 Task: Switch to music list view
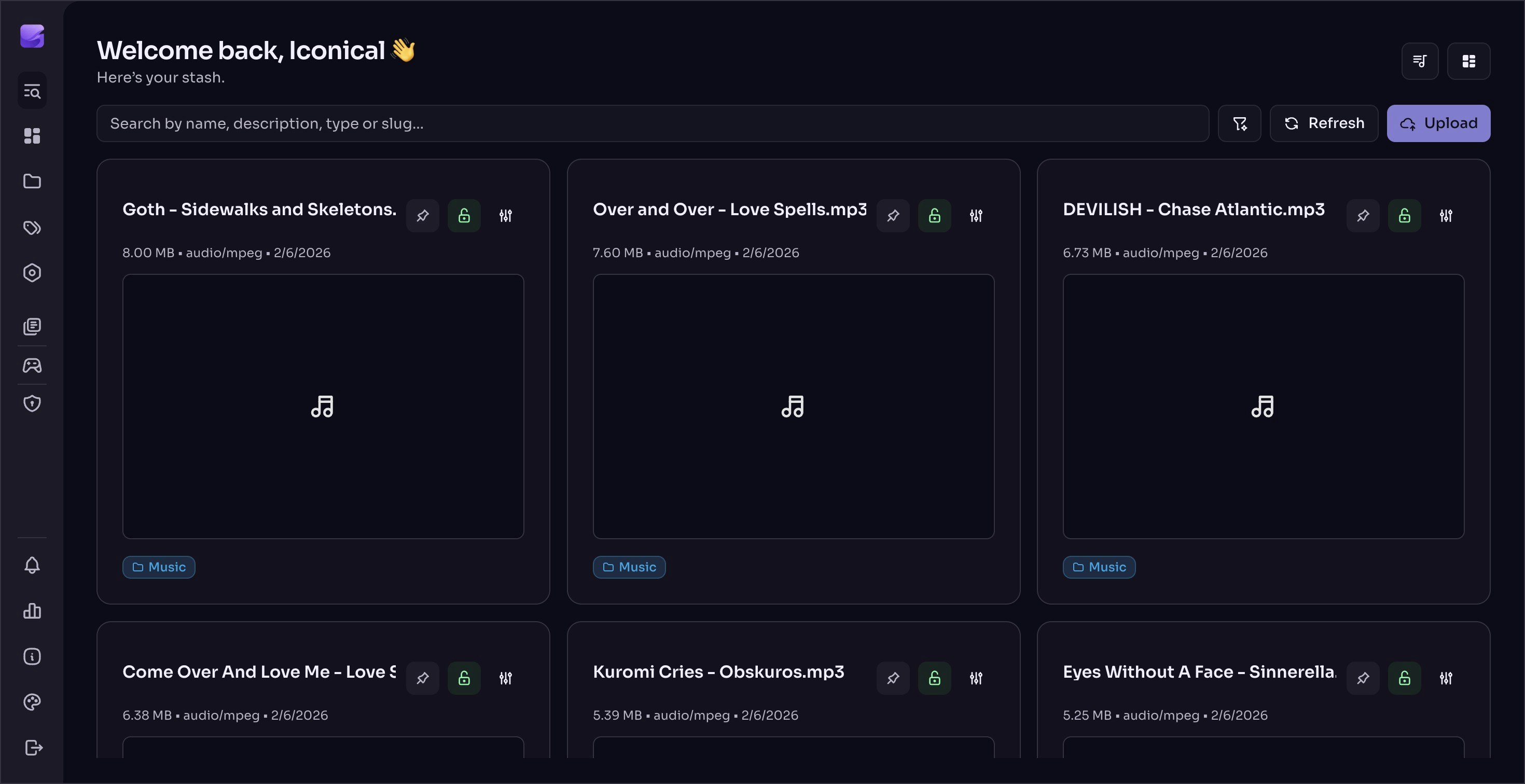pyautogui.click(x=1420, y=61)
